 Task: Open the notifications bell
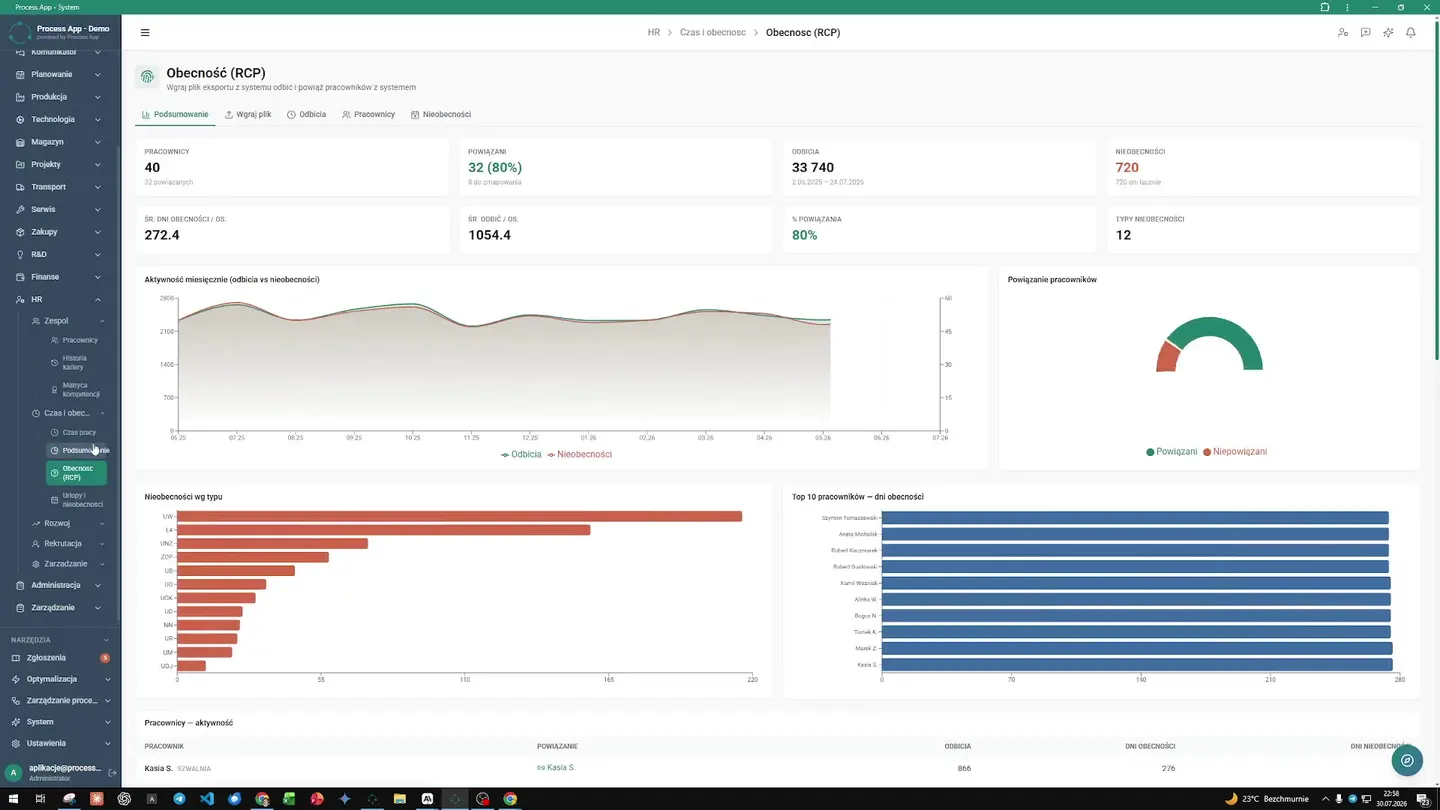(x=1411, y=33)
